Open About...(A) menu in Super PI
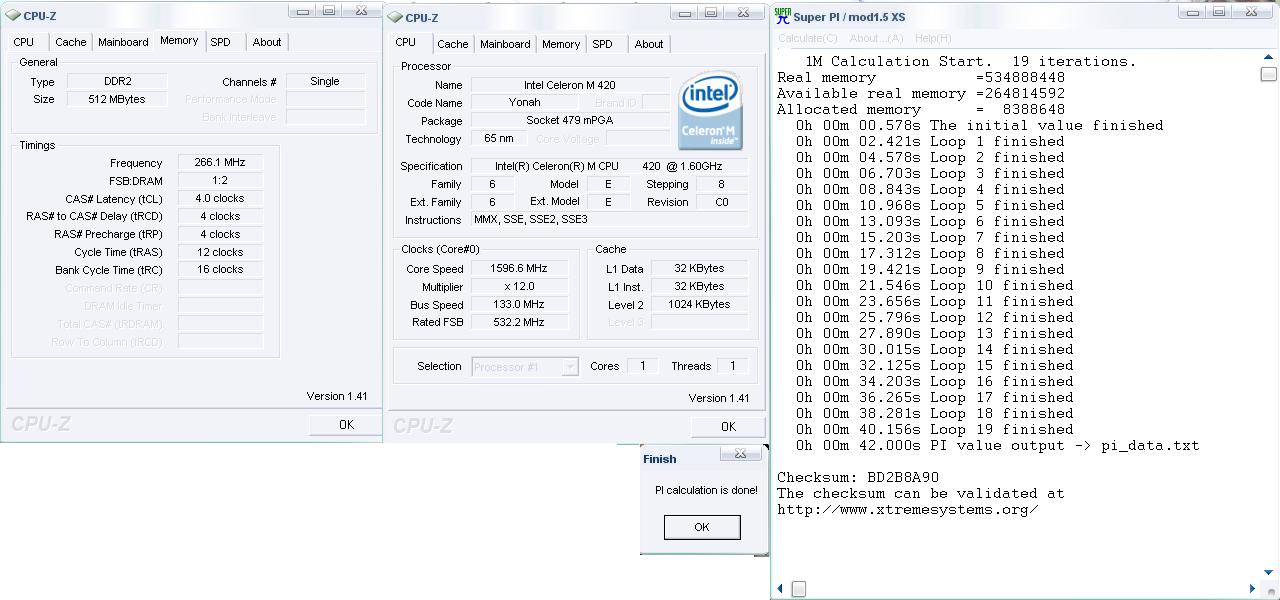The width and height of the screenshot is (1280, 600). coord(876,38)
